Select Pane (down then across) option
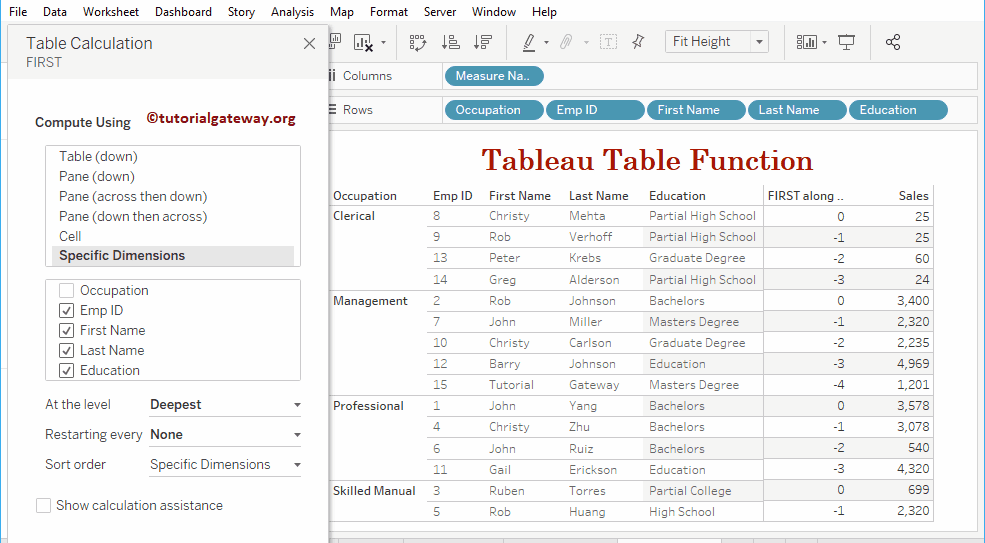This screenshot has height=543, width=985. 173,217
